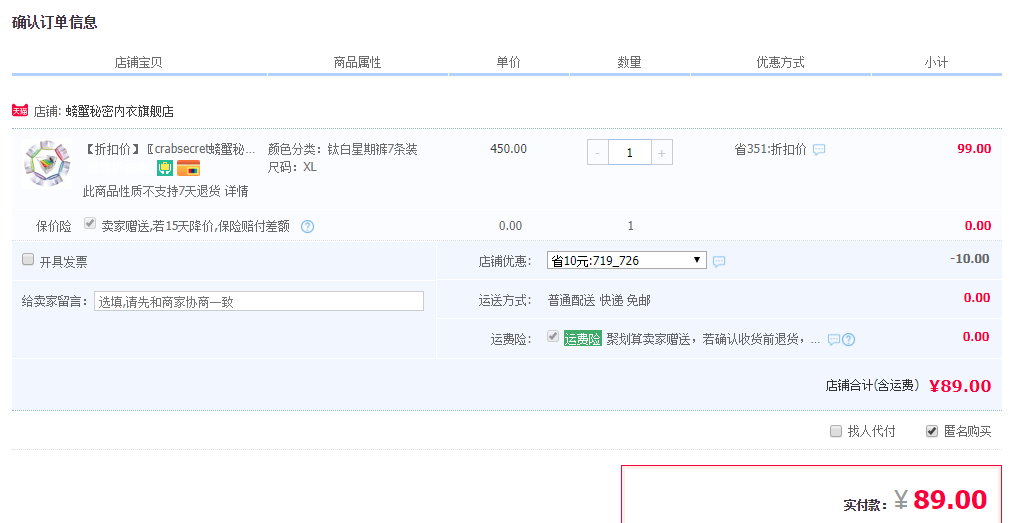
Task: Open the 螃蟹秘密内衣旗舰店 shop link
Action: pos(119,112)
